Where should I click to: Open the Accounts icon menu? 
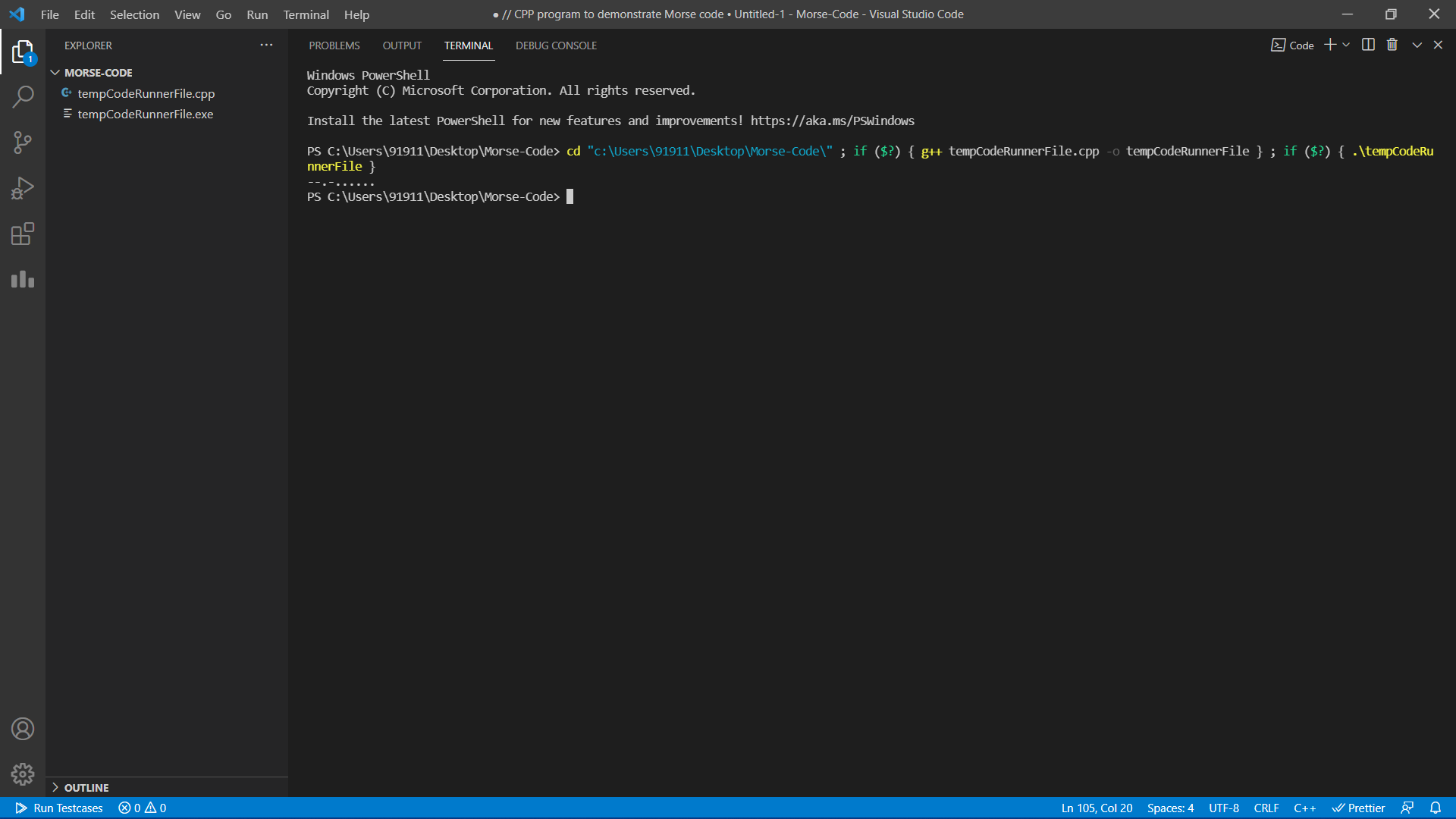click(x=23, y=729)
